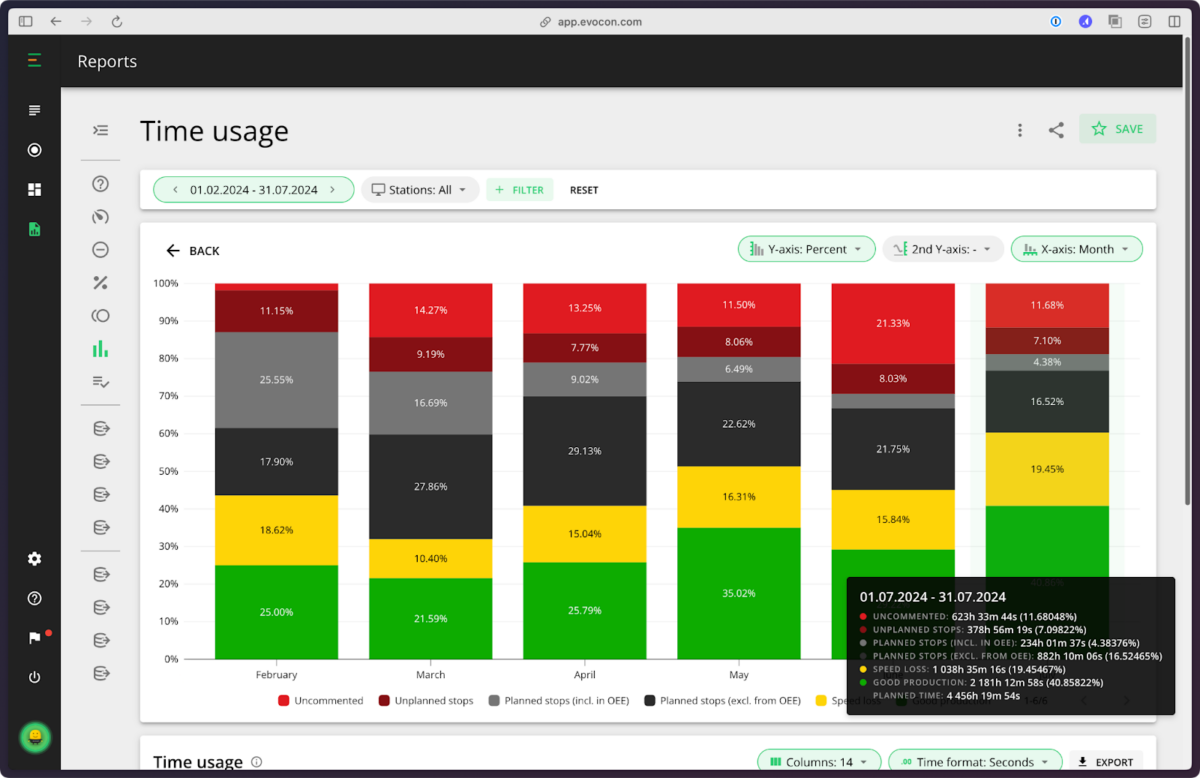This screenshot has height=778, width=1200.
Task: Go to next date range arrow
Action: tap(332, 190)
